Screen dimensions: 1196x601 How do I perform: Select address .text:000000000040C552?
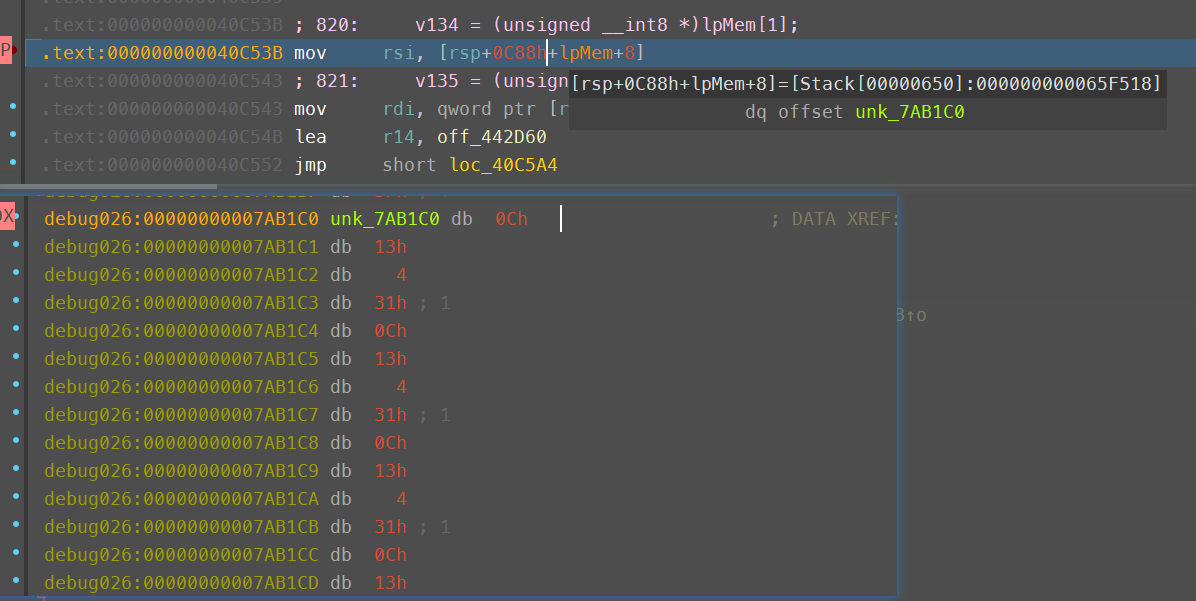coord(162,166)
